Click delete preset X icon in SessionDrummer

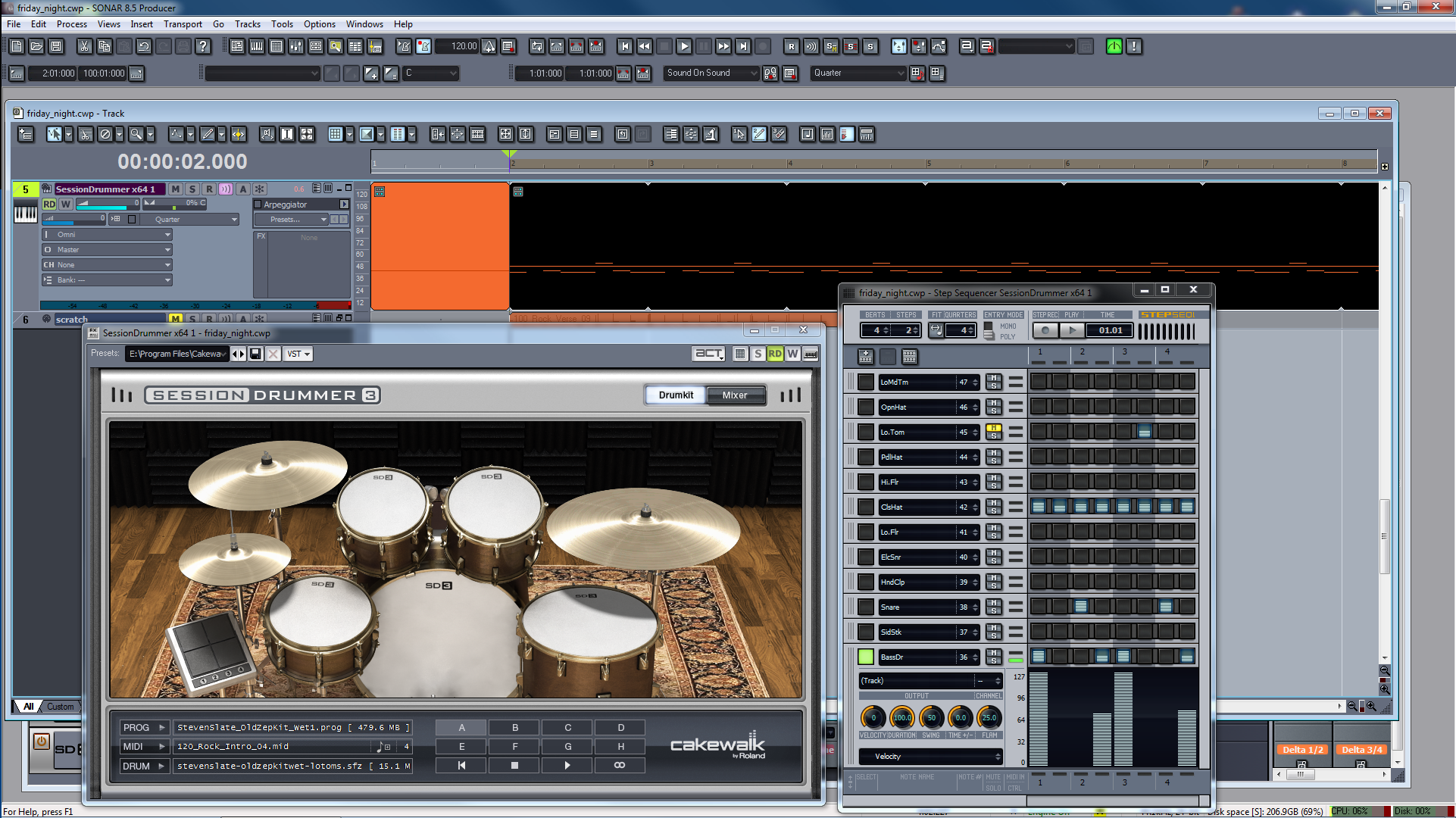273,354
